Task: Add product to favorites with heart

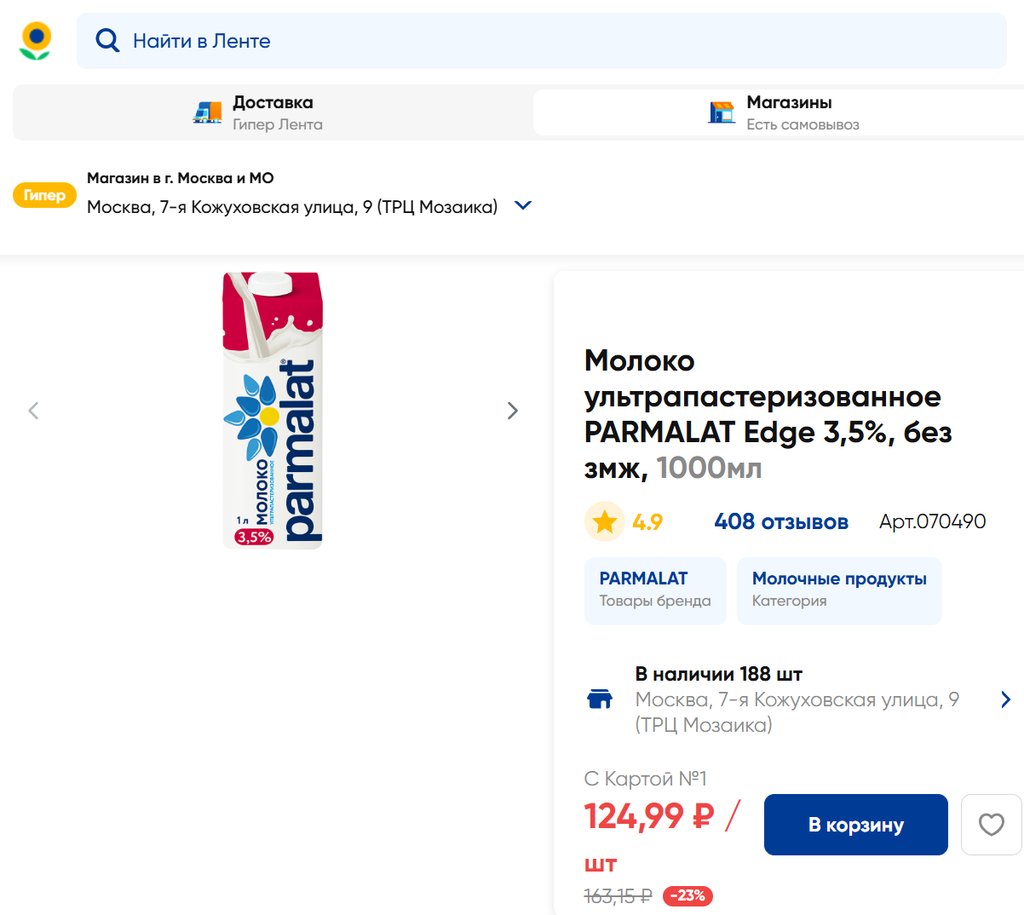Action: [990, 825]
